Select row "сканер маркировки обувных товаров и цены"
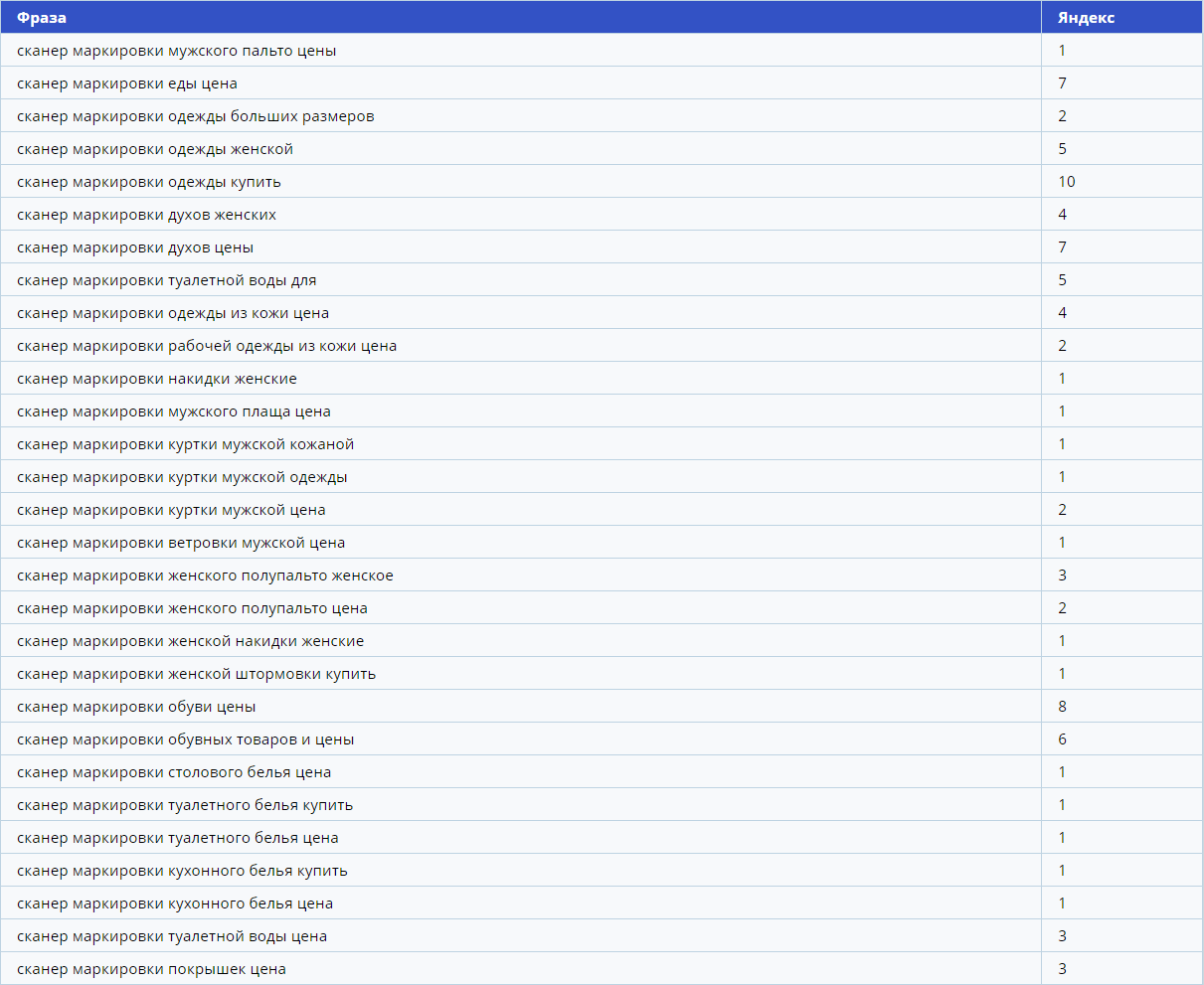The height and width of the screenshot is (985, 1204). pos(602,739)
